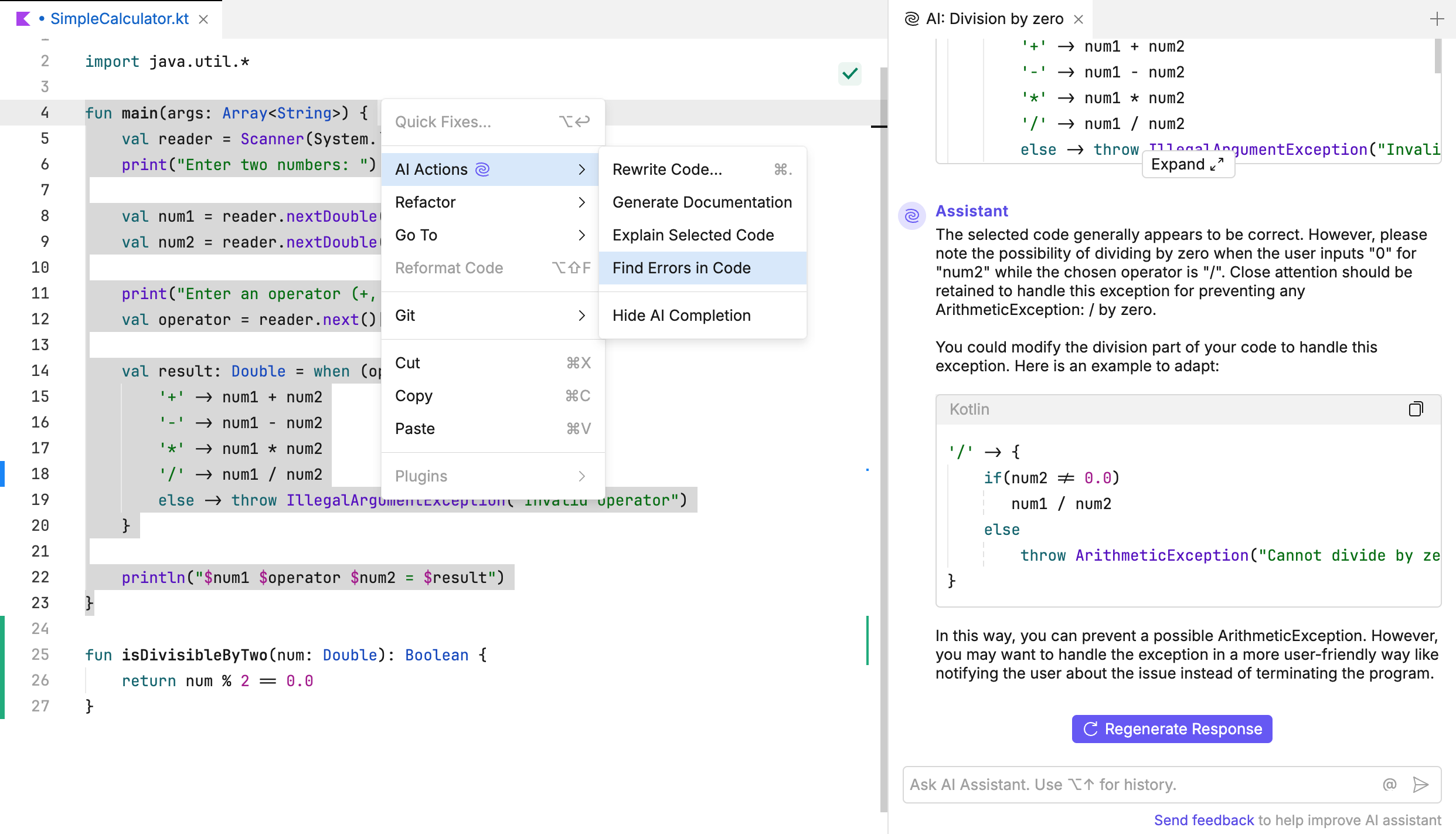The height and width of the screenshot is (834, 1456).
Task: Toggle the green checkmark approval indicator
Action: (849, 74)
